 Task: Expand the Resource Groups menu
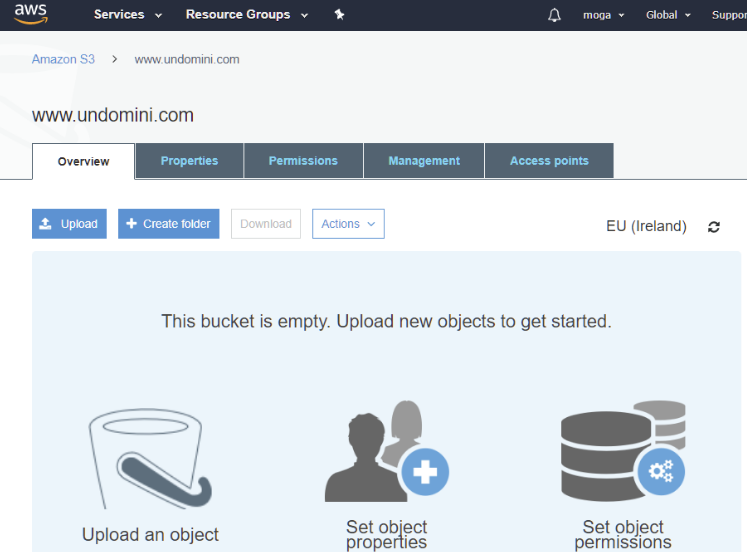tap(247, 15)
